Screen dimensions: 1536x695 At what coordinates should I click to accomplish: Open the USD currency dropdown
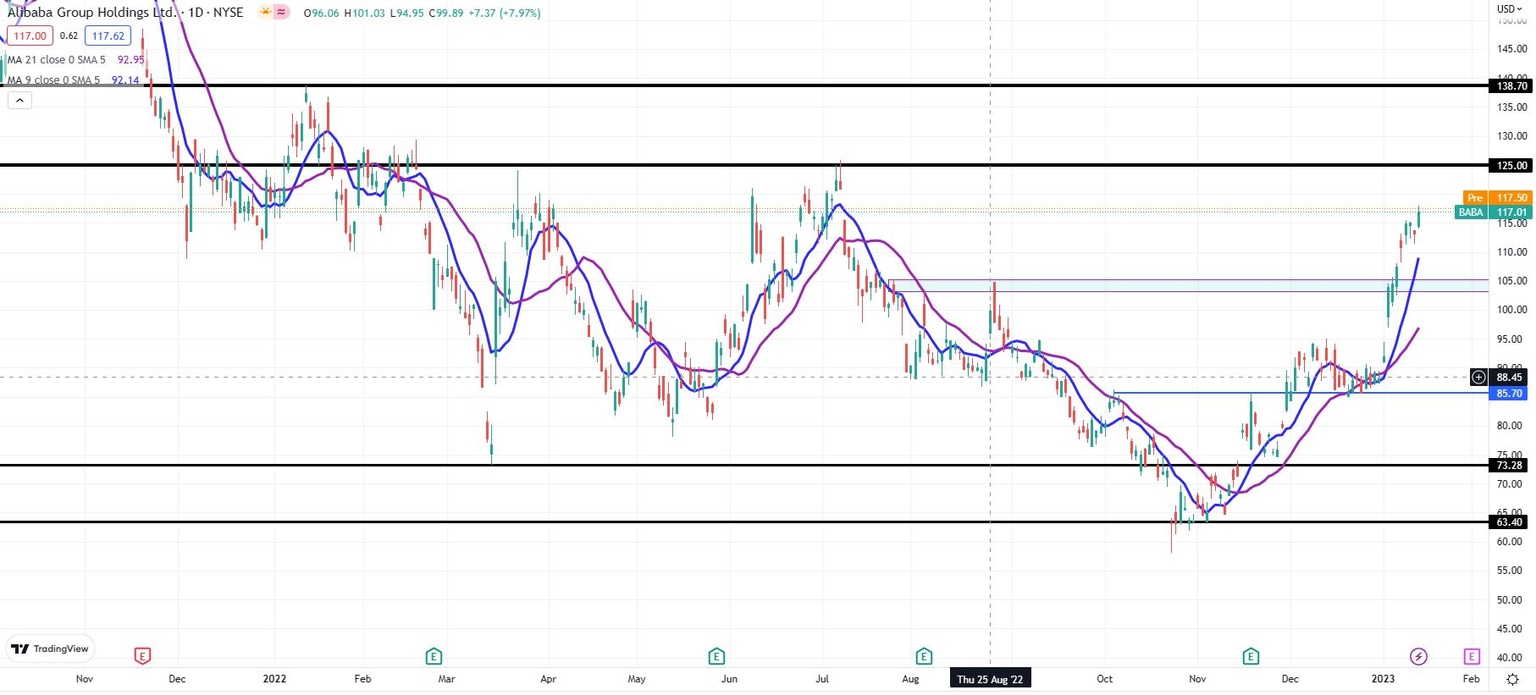1509,9
